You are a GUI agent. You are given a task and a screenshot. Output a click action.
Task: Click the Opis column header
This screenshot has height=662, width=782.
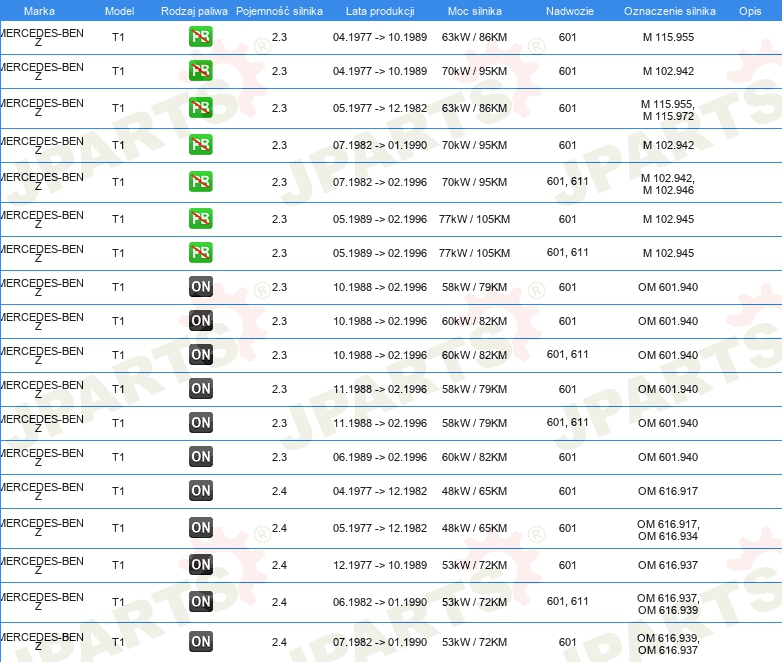tap(750, 11)
